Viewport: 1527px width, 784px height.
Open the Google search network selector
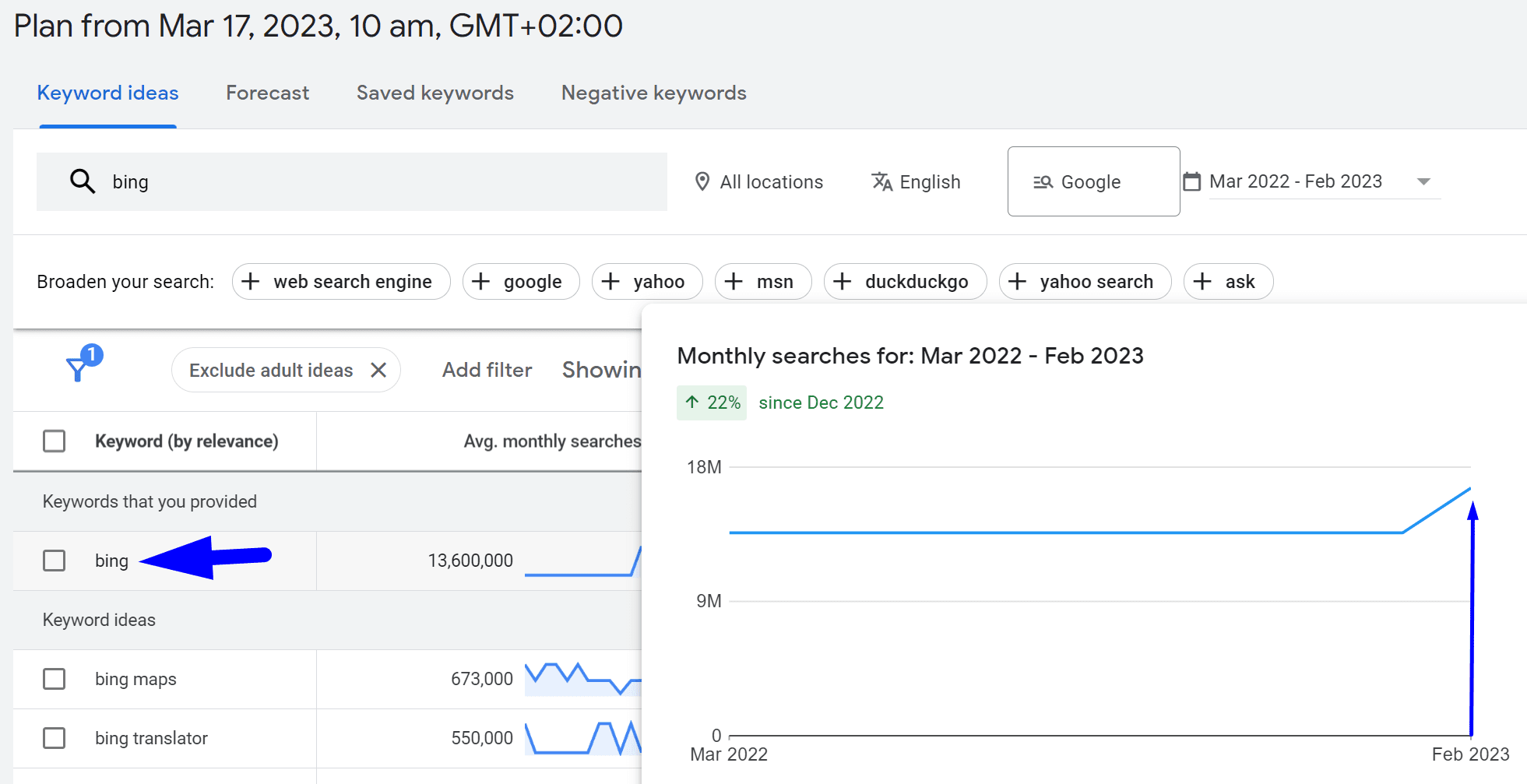click(x=1092, y=181)
